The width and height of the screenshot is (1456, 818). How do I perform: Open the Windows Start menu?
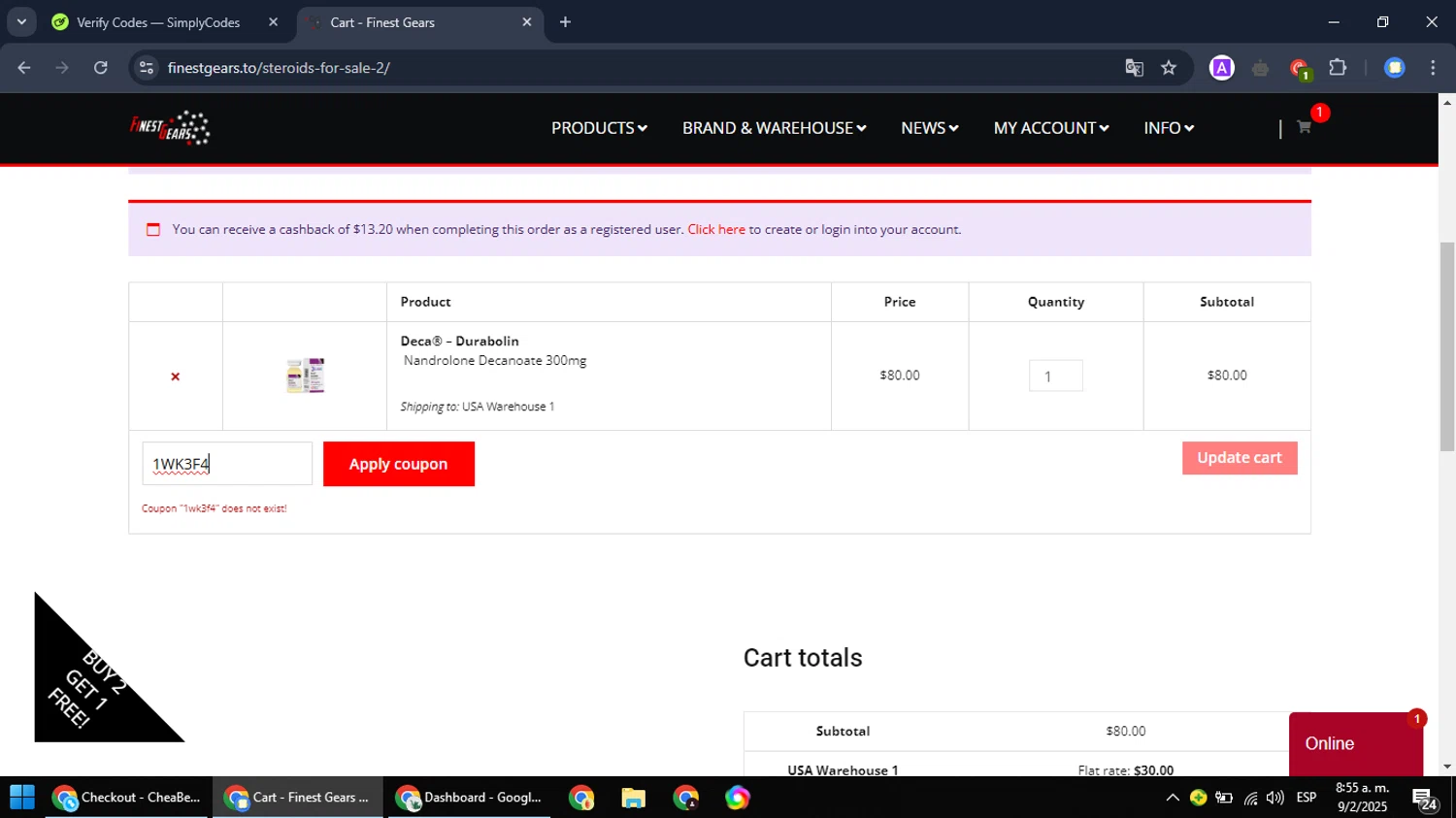coord(22,798)
